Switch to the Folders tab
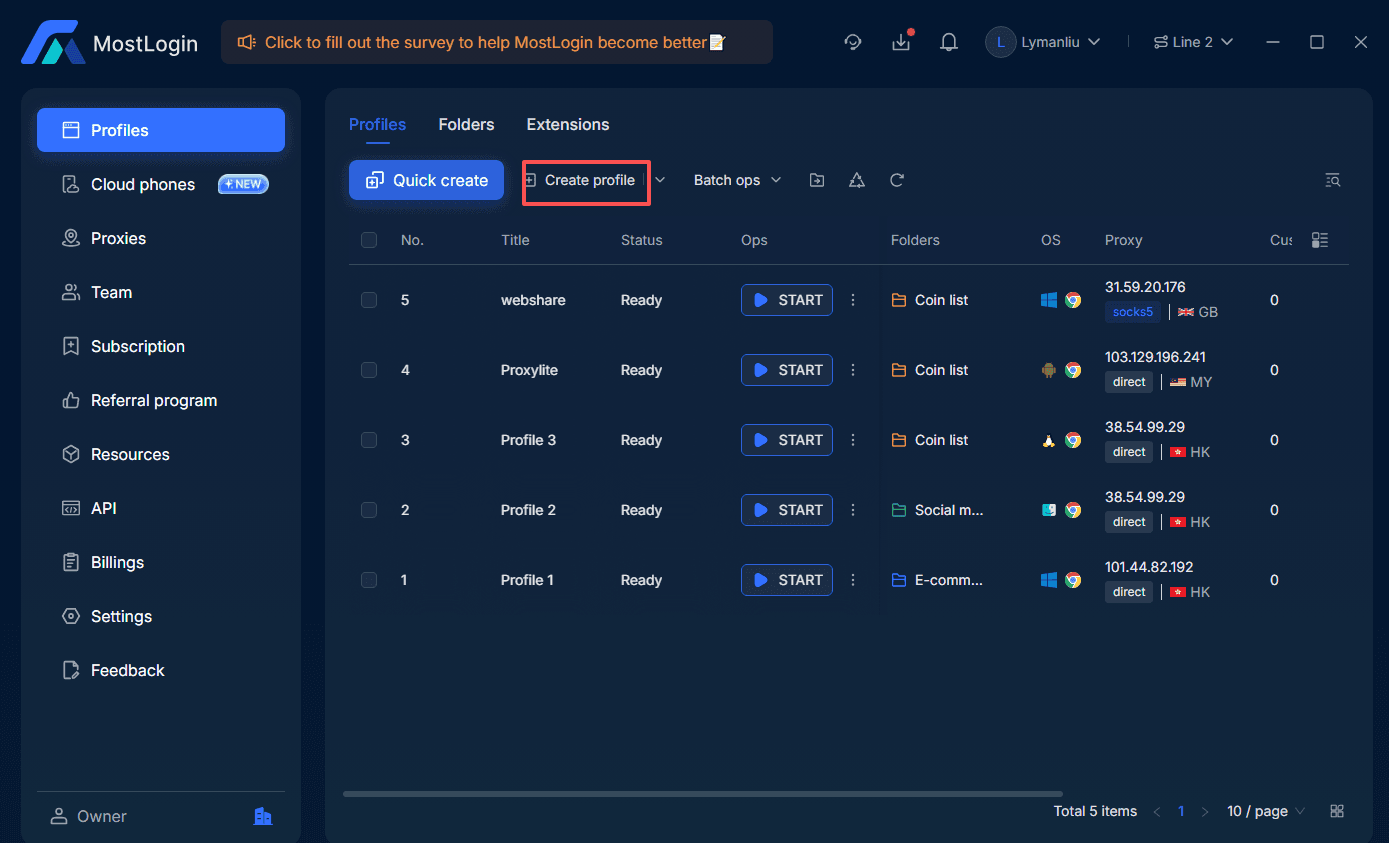The height and width of the screenshot is (843, 1389). (x=466, y=124)
